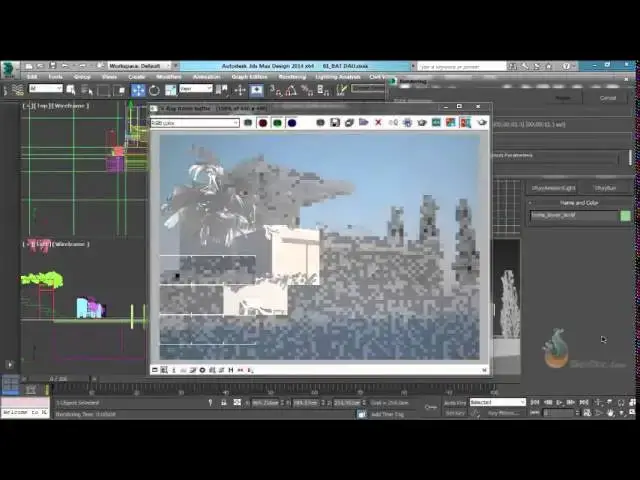Click the Help question-mark icon
The image size is (640, 480).
point(566,66)
